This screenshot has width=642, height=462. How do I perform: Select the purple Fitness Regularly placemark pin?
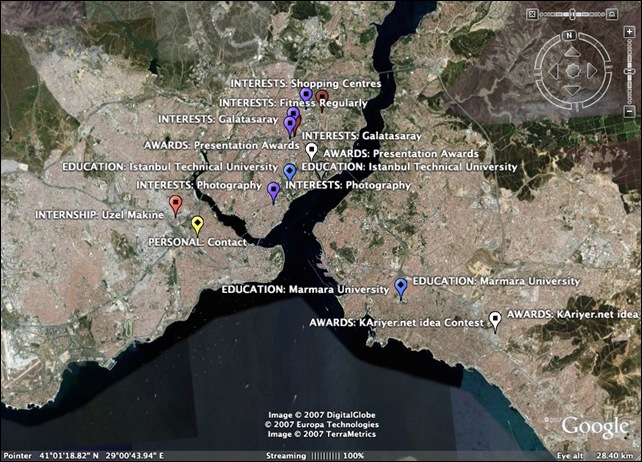coord(294,113)
